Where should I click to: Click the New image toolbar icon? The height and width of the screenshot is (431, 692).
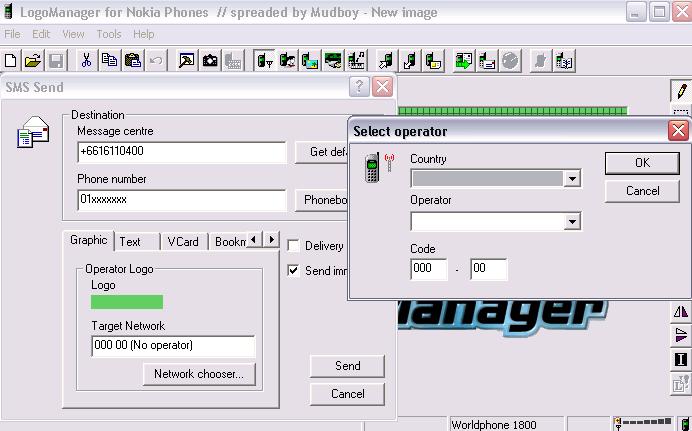point(11,60)
